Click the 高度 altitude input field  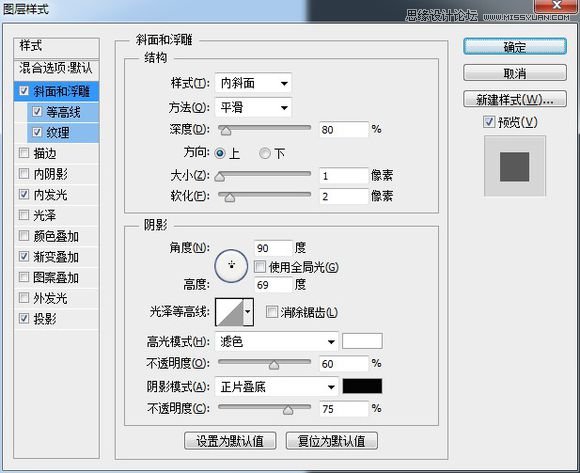pyautogui.click(x=273, y=285)
